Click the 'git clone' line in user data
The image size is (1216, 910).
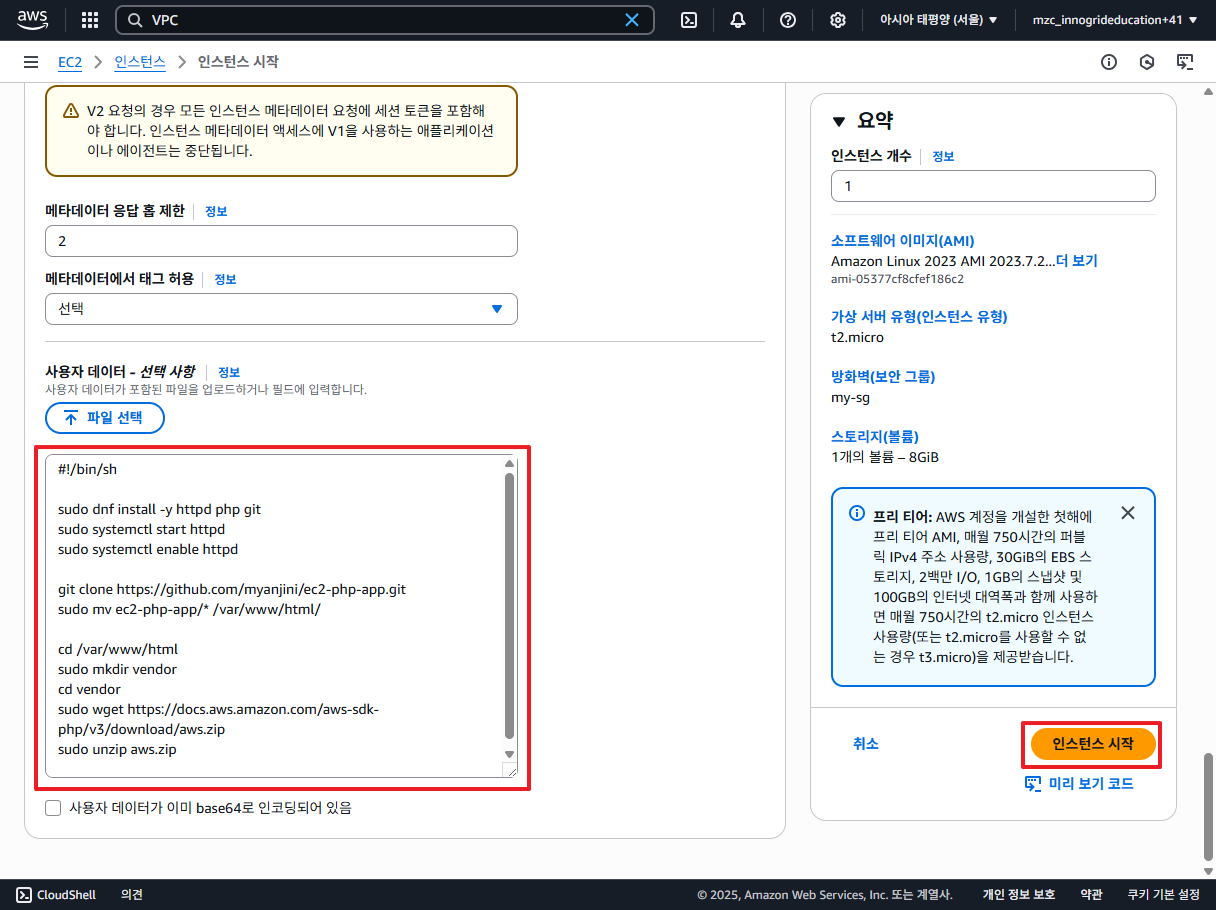(x=232, y=589)
